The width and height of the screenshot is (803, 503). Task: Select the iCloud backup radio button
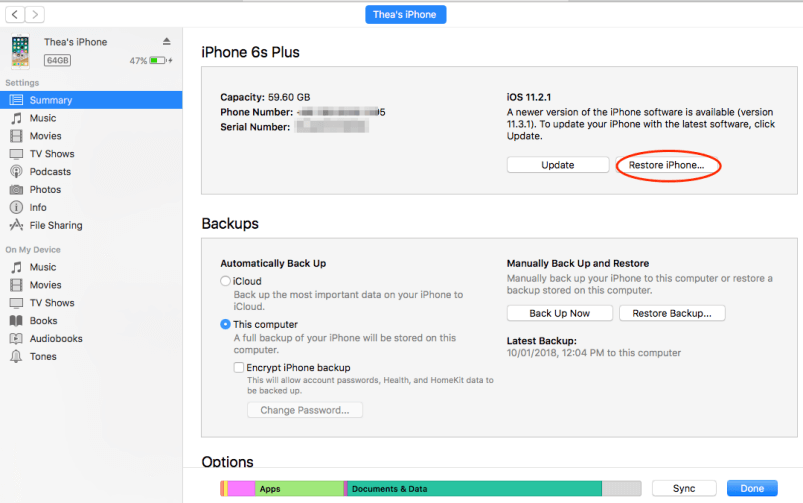pos(225,282)
